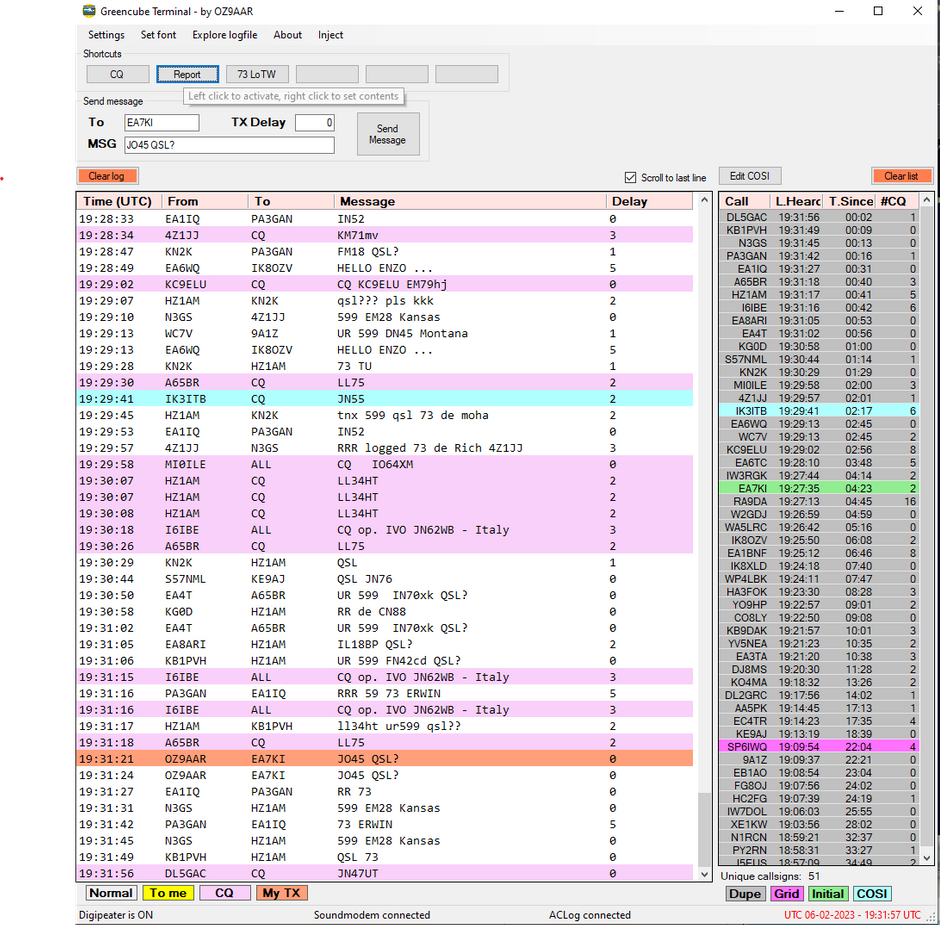
Task: Select the green EA7KI row in call list
Action: coord(820,489)
